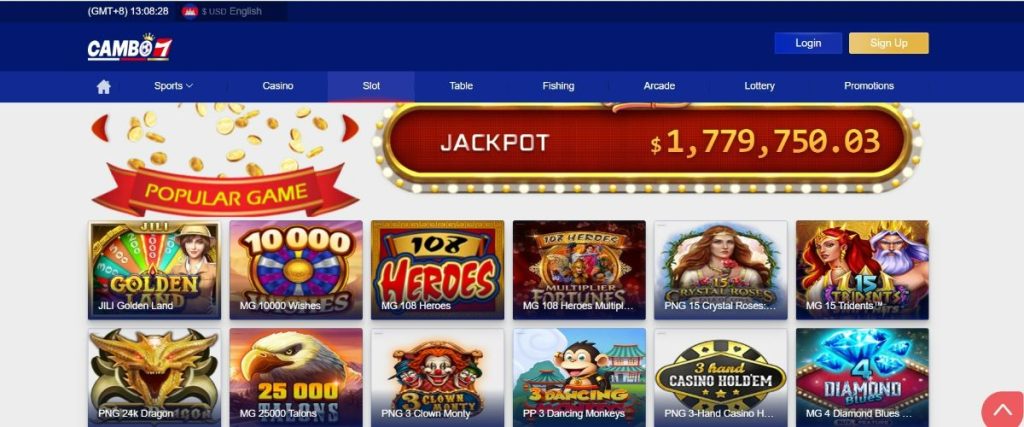The height and width of the screenshot is (427, 1024).
Task: Launch MG 10000 Wishes slot
Action: (296, 270)
